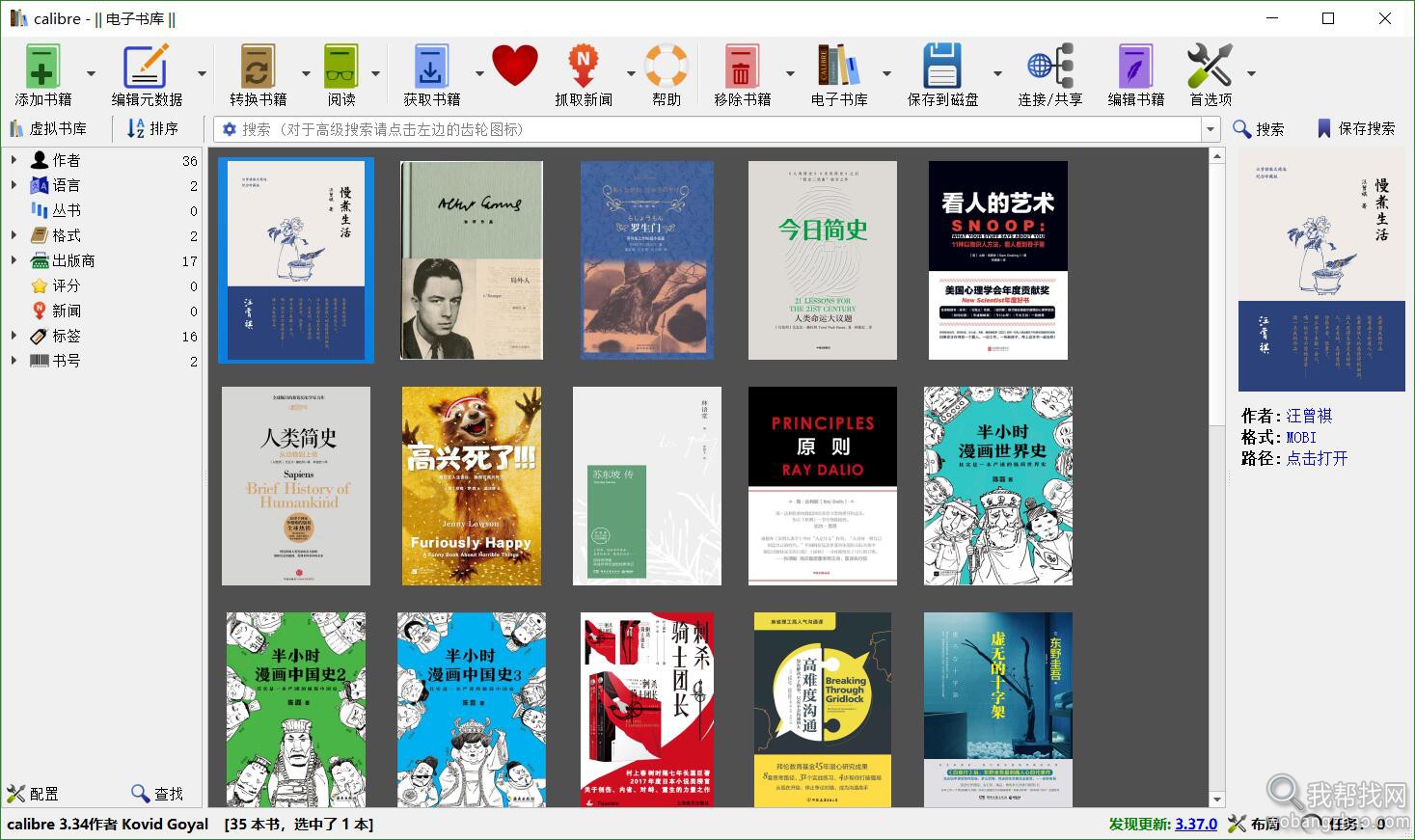
Task: Click the search gear advanced search icon
Action: (x=230, y=129)
